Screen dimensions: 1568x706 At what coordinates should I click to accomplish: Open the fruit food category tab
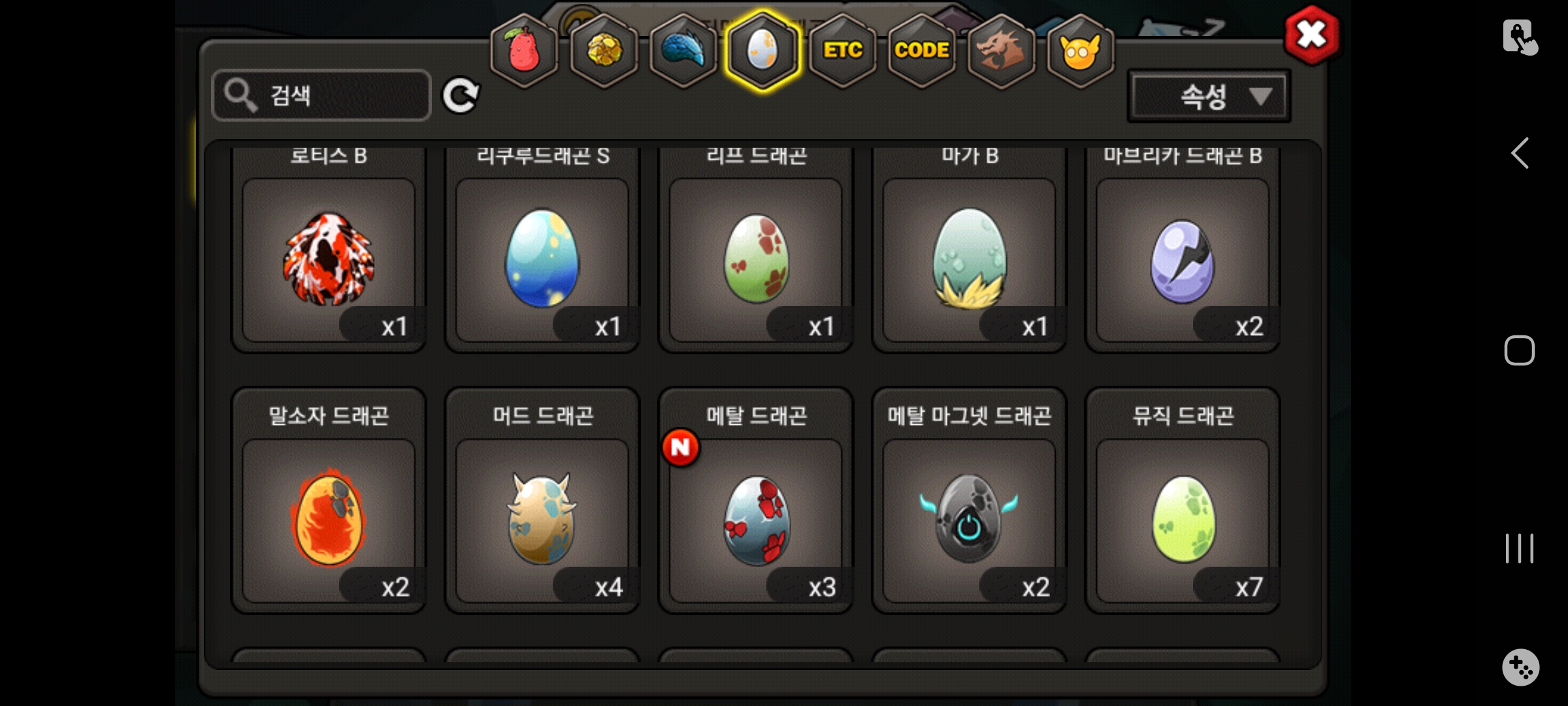click(524, 51)
